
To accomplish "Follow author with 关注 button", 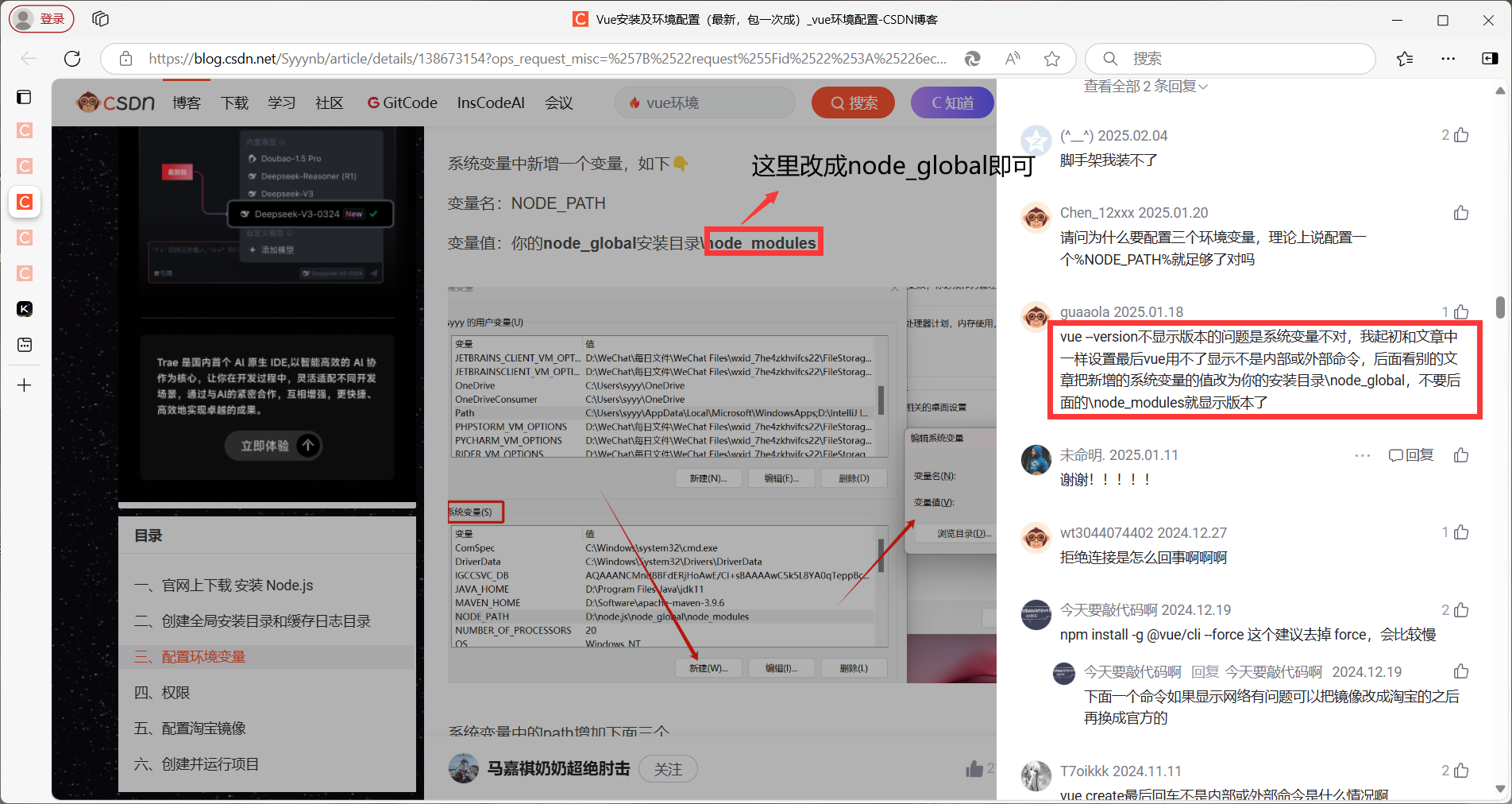I will [x=668, y=769].
